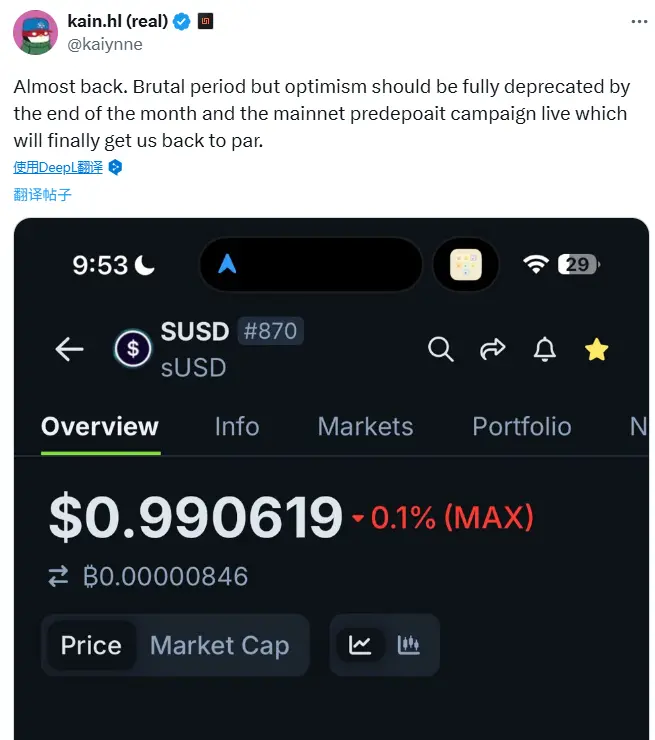The width and height of the screenshot is (655, 740).
Task: Select the Price chart option
Action: pos(91,646)
